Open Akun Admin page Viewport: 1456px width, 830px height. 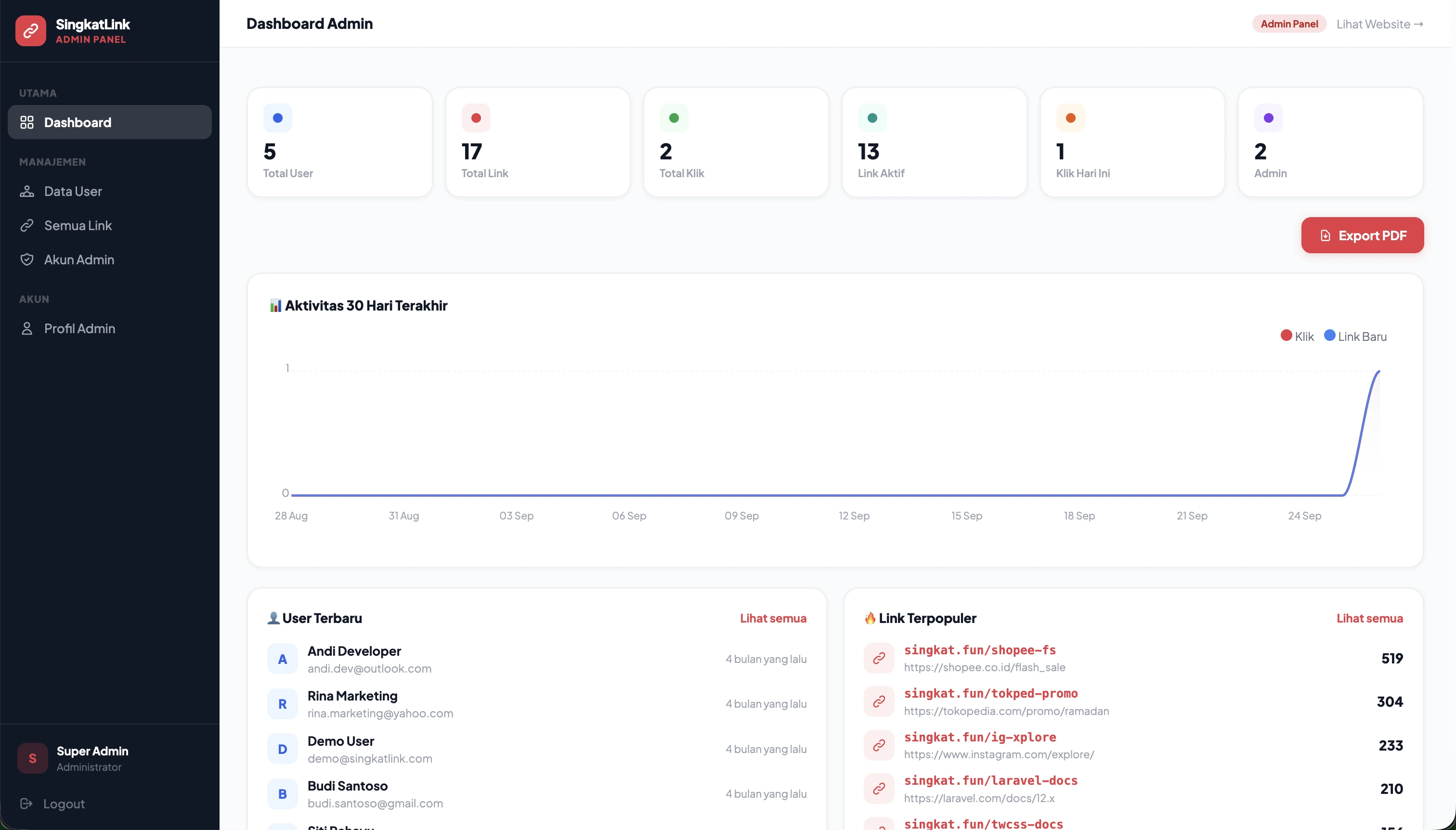pyautogui.click(x=109, y=259)
